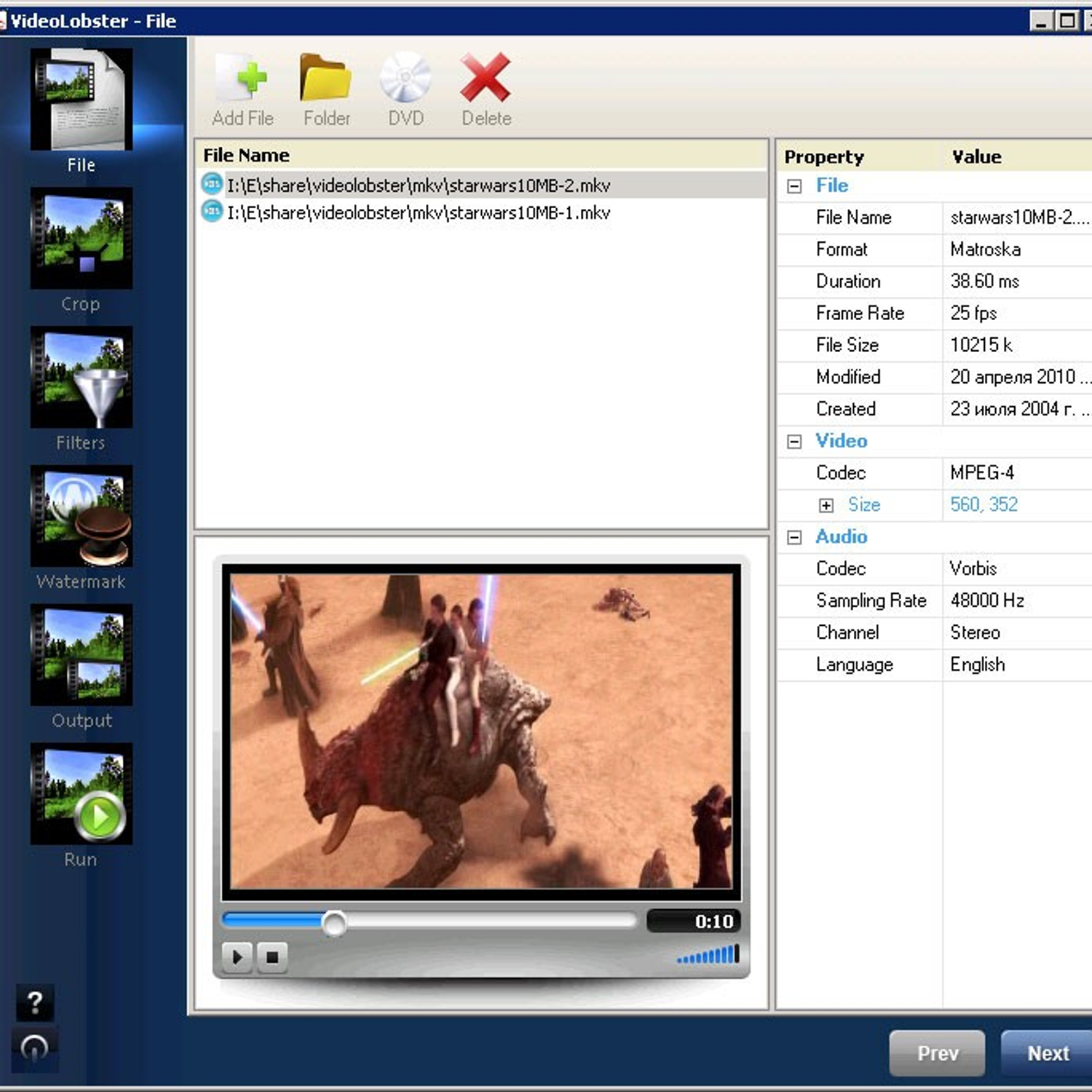Image resolution: width=1092 pixels, height=1092 pixels.
Task: Maximize the VideoLobster window
Action: point(1067,20)
